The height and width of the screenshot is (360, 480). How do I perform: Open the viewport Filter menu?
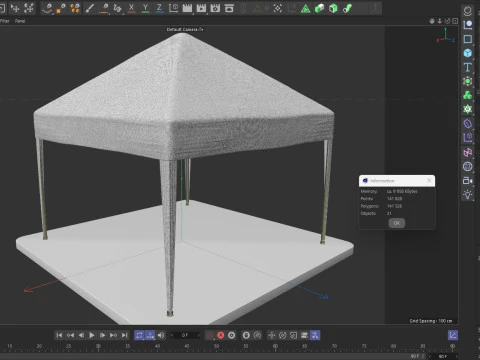5,21
